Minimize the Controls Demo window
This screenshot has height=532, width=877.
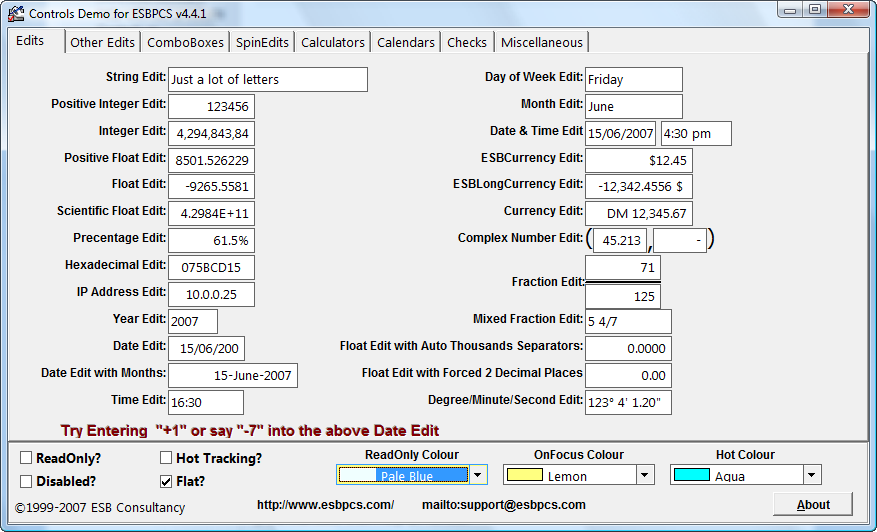click(x=790, y=10)
